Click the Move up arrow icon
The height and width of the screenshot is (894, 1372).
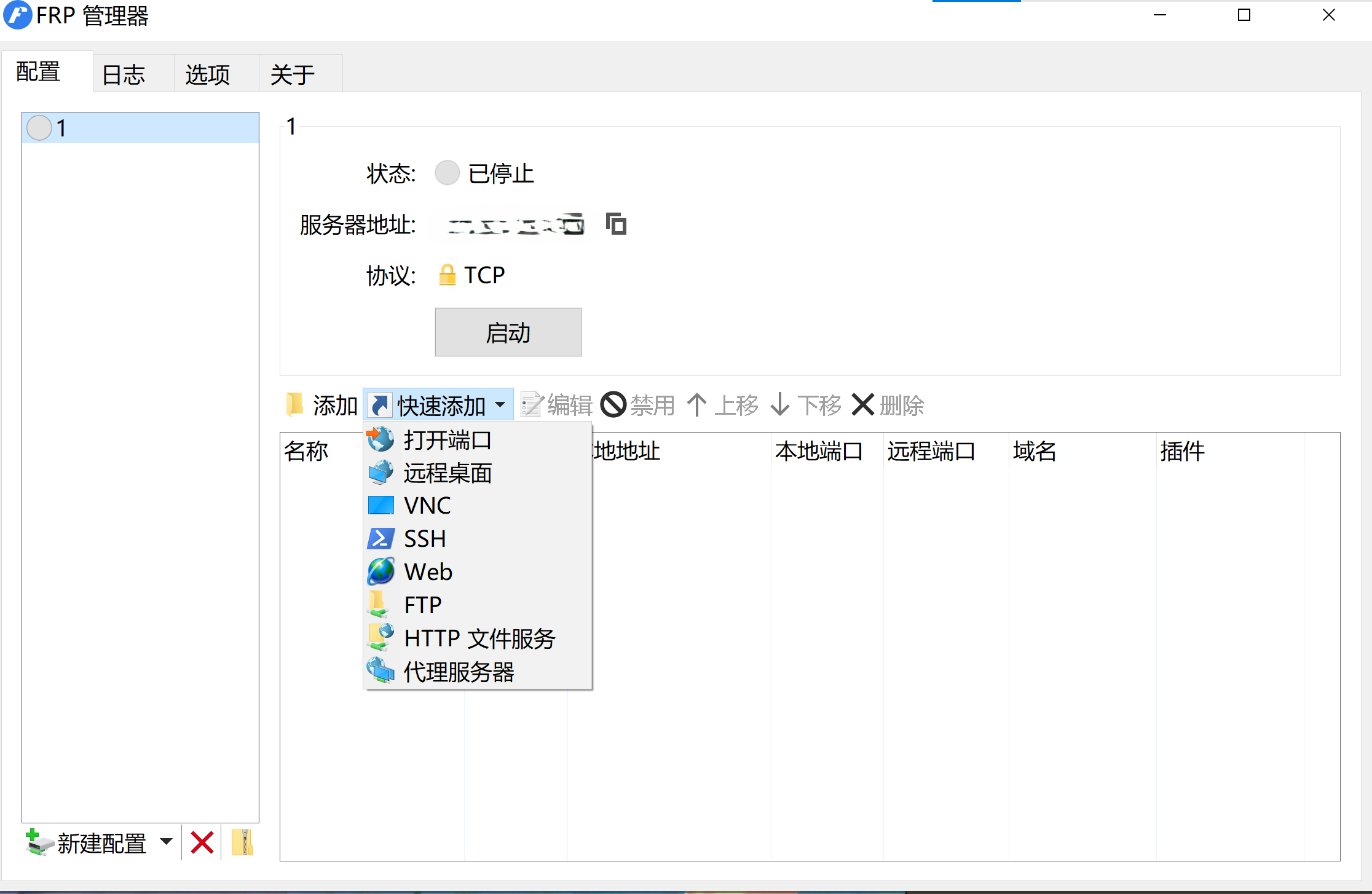tap(696, 405)
